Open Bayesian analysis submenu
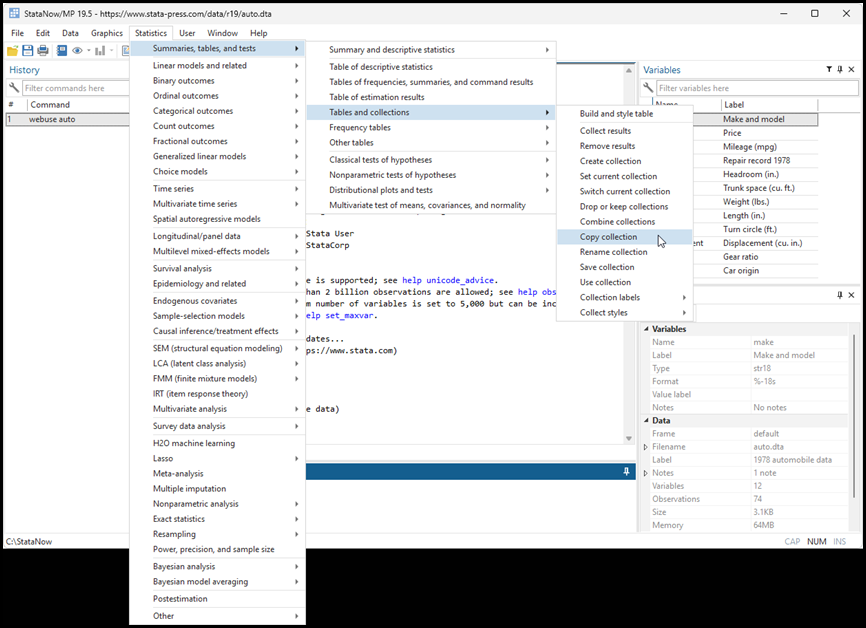This screenshot has height=628, width=866. pyautogui.click(x=218, y=567)
